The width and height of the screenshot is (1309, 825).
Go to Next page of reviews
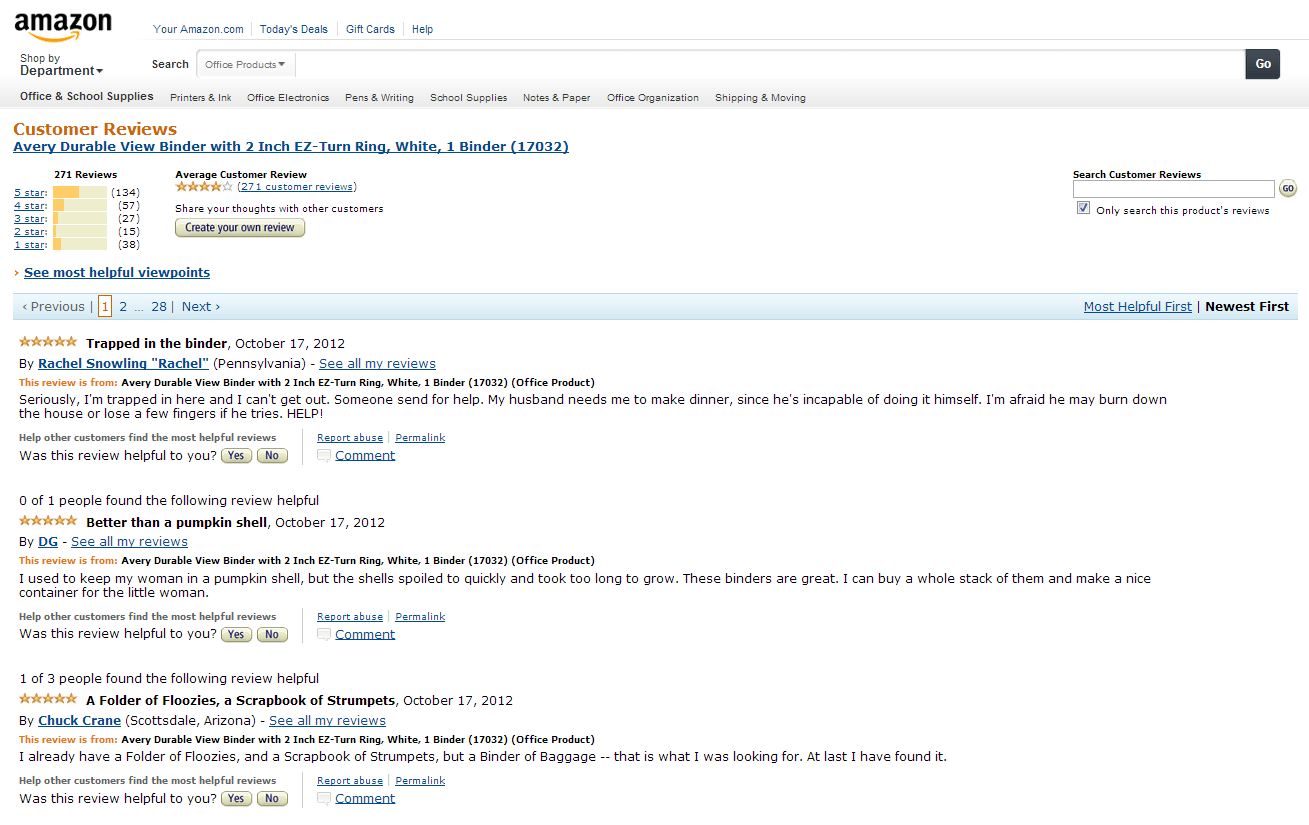tap(200, 307)
